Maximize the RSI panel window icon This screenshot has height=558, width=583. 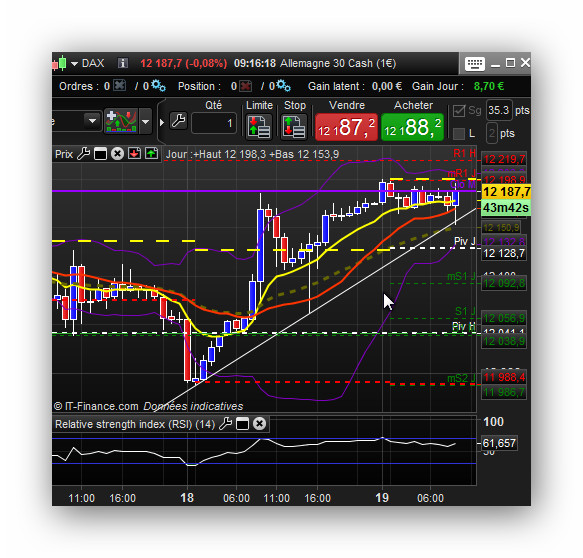click(242, 424)
